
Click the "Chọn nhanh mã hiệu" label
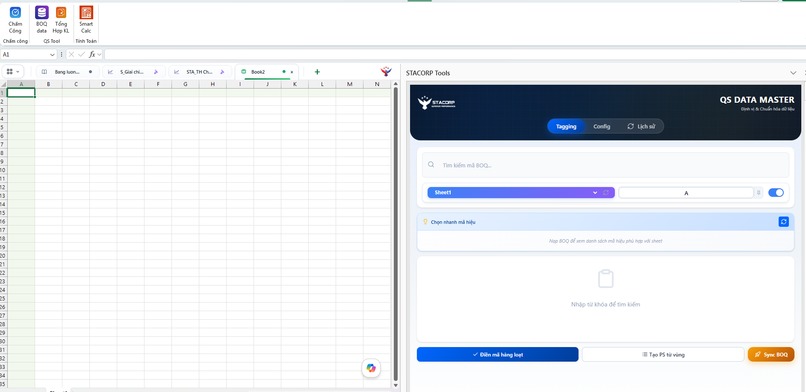tap(453, 222)
